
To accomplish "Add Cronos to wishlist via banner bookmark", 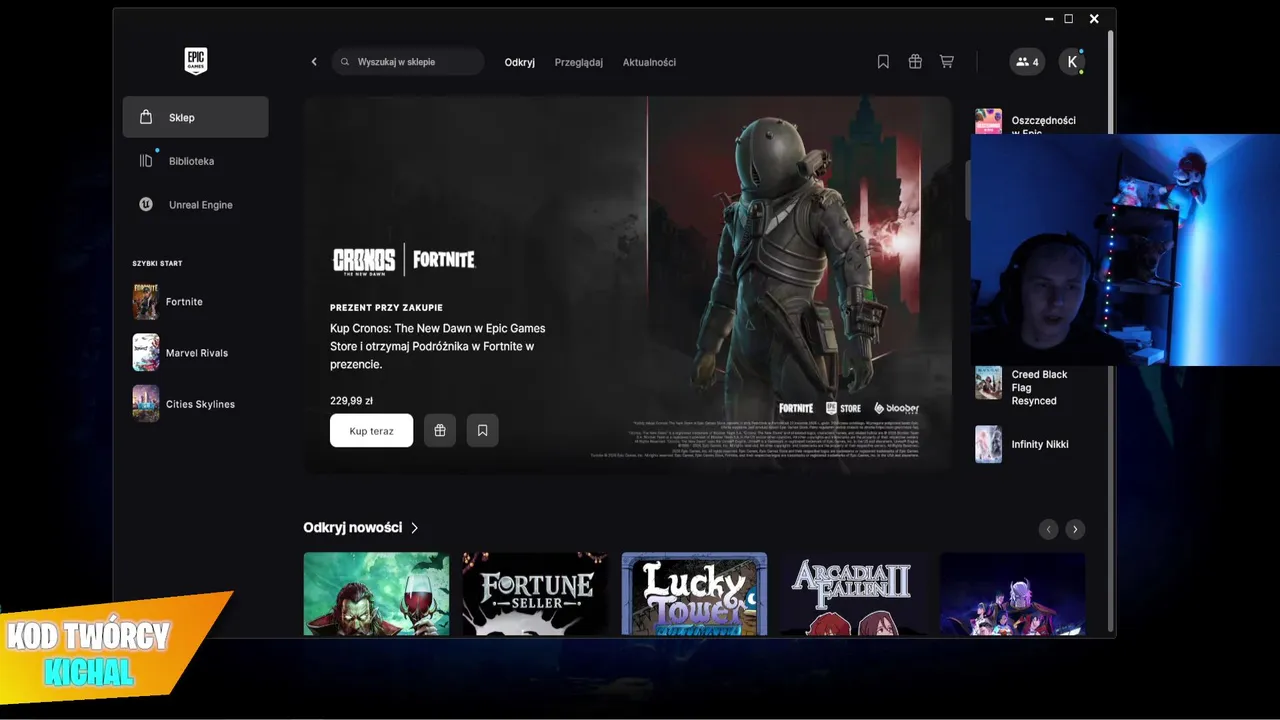I will pyautogui.click(x=482, y=431).
